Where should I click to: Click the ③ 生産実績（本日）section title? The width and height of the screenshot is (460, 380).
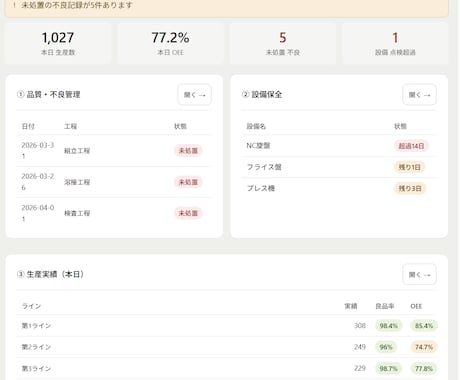click(x=50, y=274)
